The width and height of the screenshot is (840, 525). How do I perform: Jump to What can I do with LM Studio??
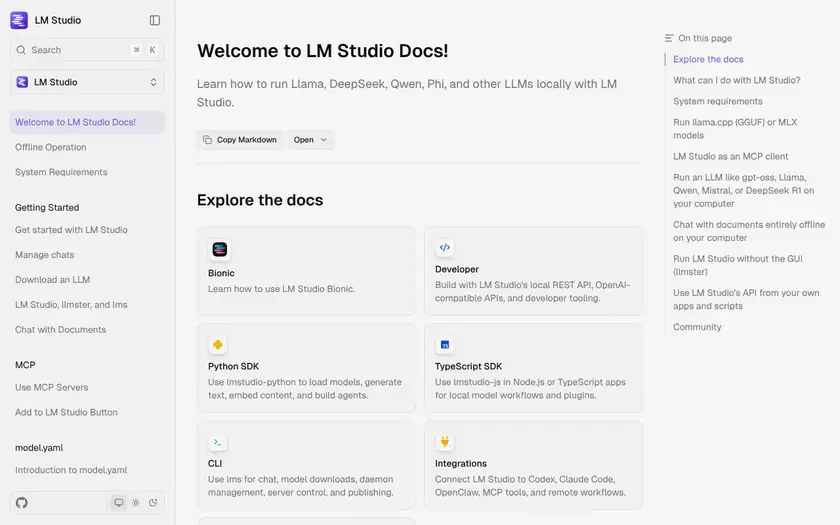pos(737,80)
